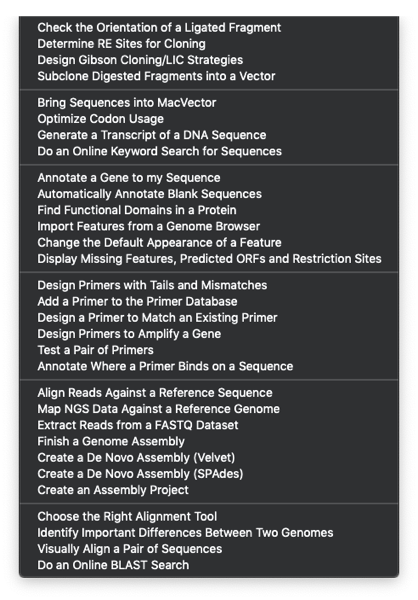Choose Annotate a Gene to my Sequence
418x600 pixels.
tap(209, 178)
